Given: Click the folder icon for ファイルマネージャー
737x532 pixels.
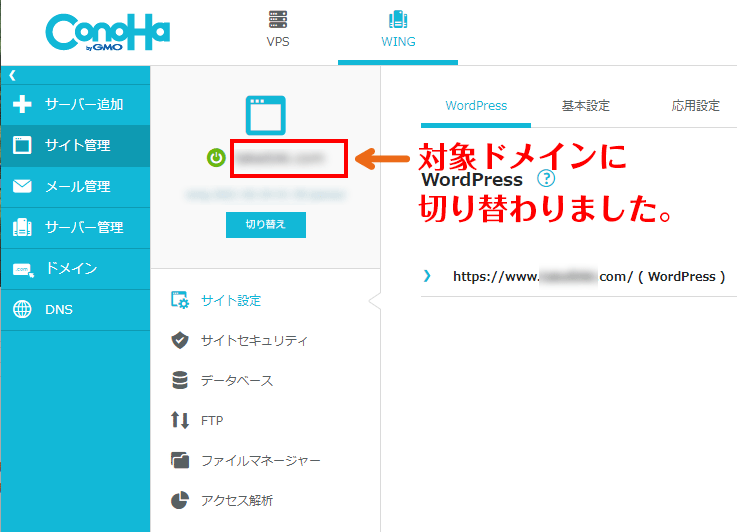Looking at the screenshot, I should [180, 460].
